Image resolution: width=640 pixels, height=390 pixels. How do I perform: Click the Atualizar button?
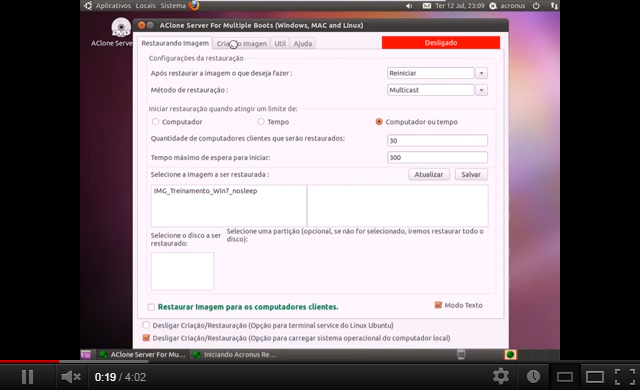pos(429,174)
